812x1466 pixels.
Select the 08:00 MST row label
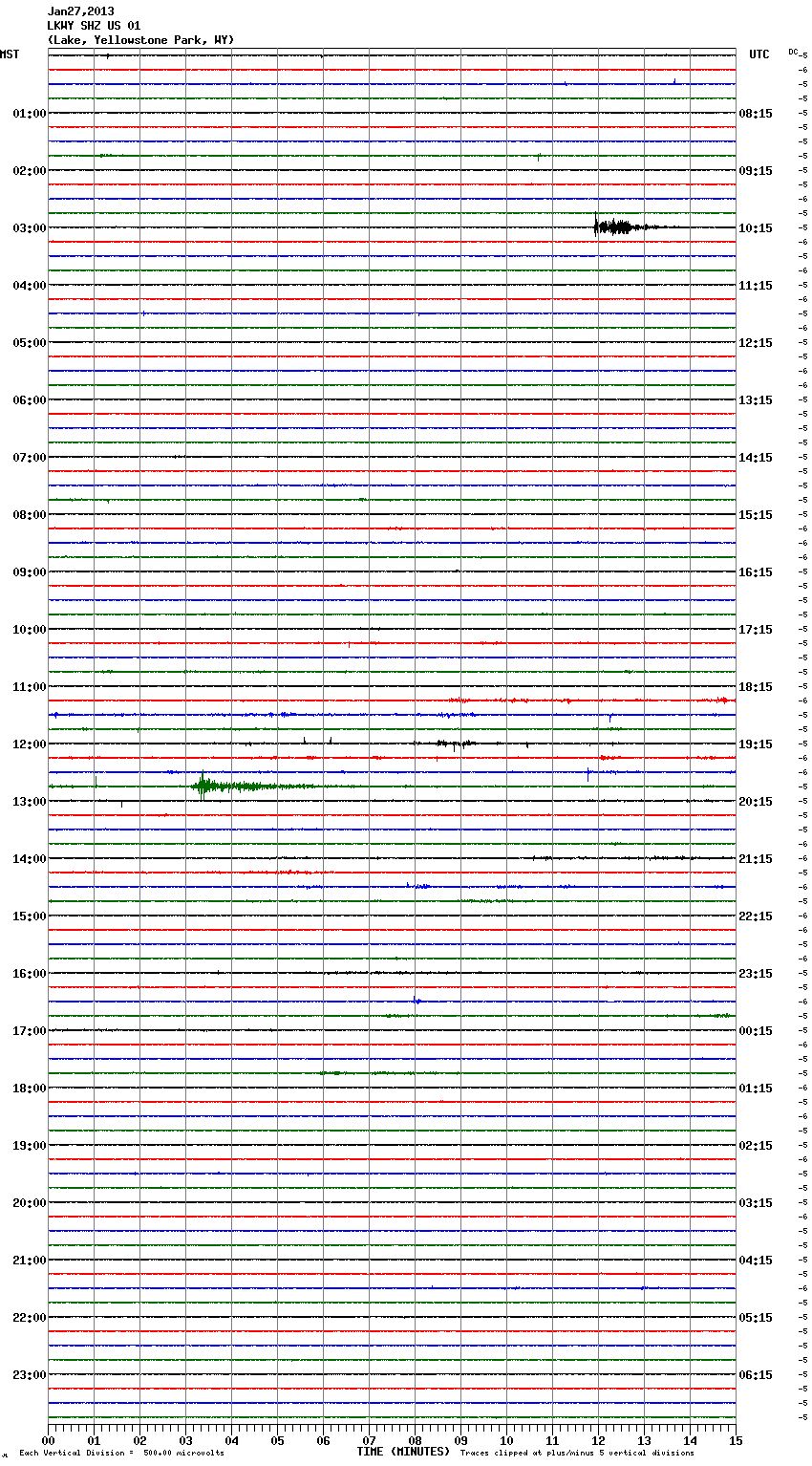(x=29, y=515)
